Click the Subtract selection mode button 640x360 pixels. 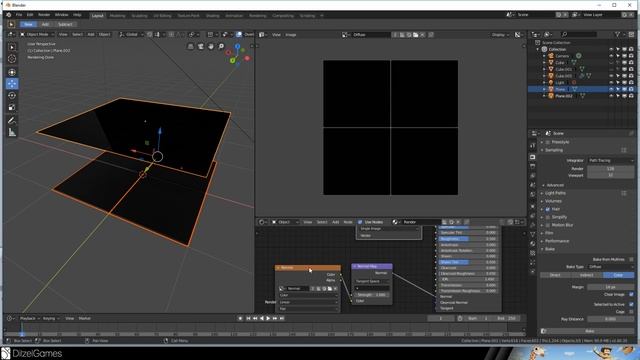(x=65, y=24)
